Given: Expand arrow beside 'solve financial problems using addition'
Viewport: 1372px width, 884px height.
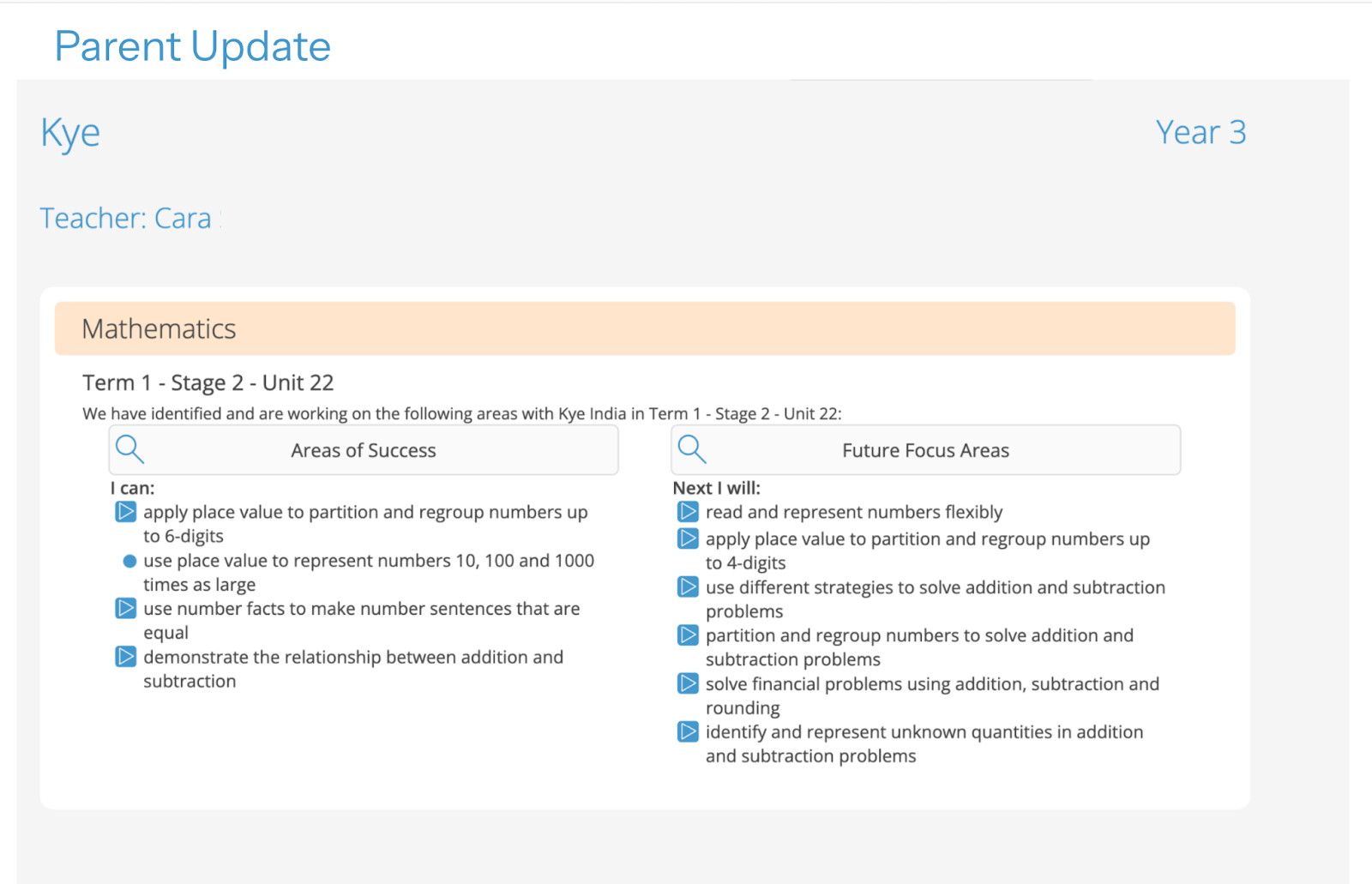Looking at the screenshot, I should (688, 683).
